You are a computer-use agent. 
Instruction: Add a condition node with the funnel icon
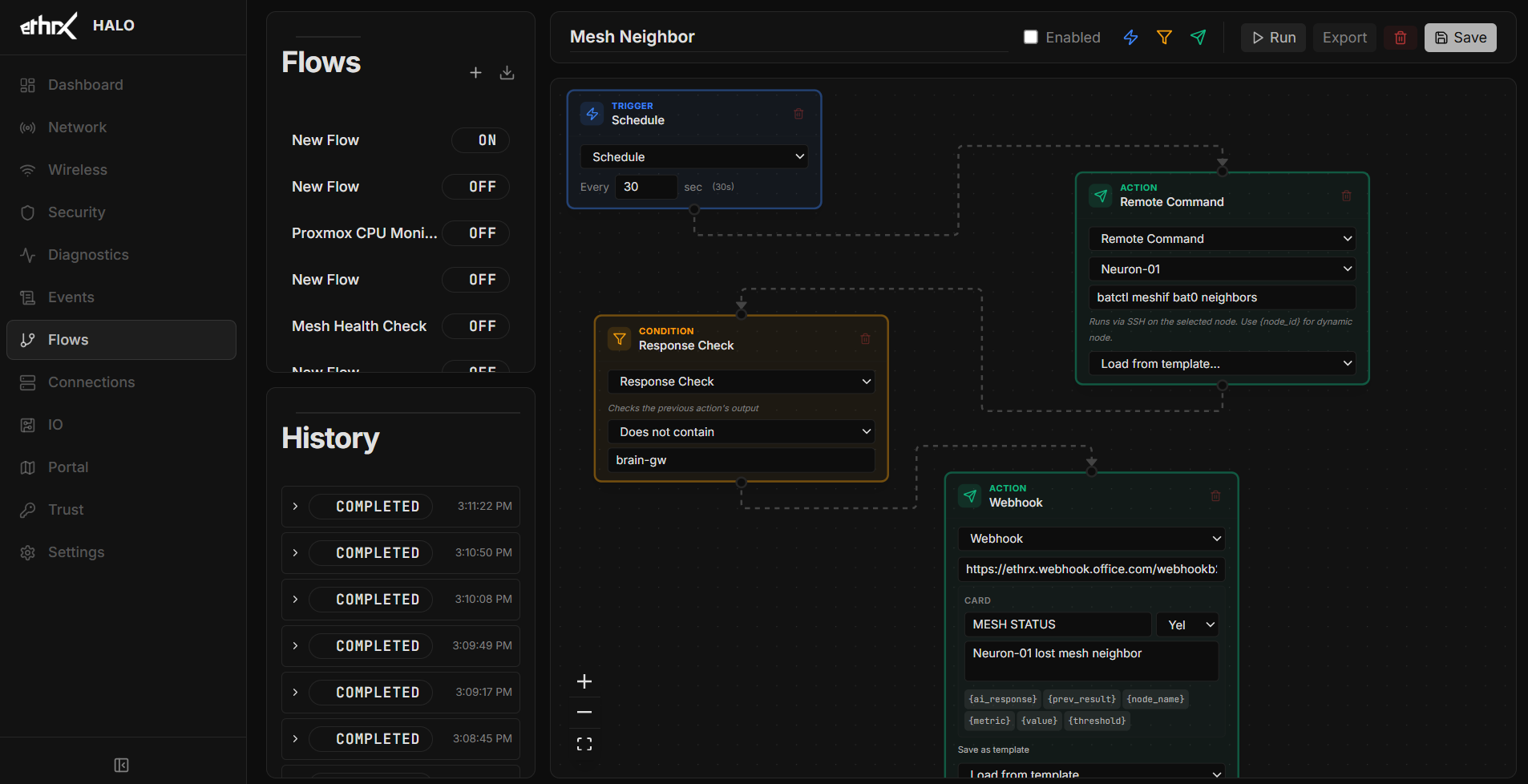[x=1164, y=38]
